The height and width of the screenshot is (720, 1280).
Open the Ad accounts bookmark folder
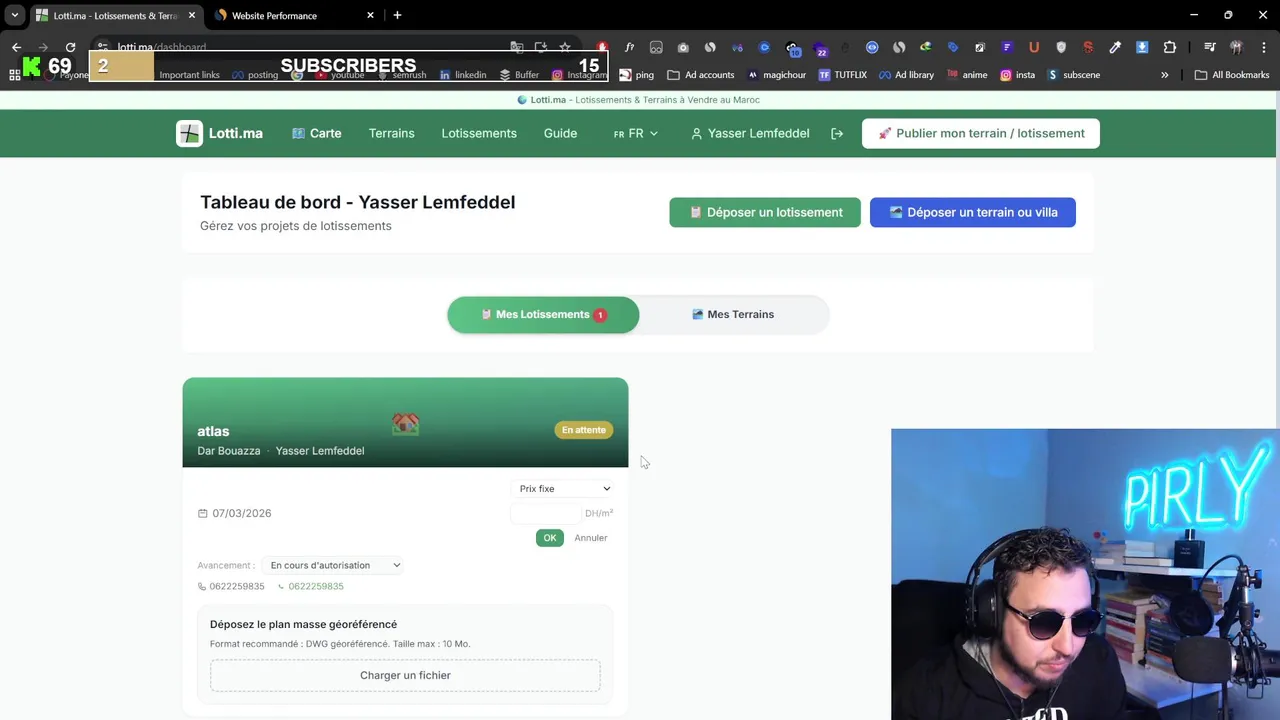pyautogui.click(x=700, y=75)
